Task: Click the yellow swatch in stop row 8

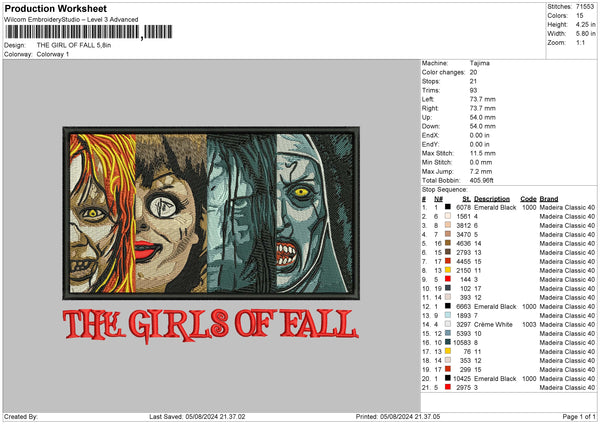Action: (448, 270)
